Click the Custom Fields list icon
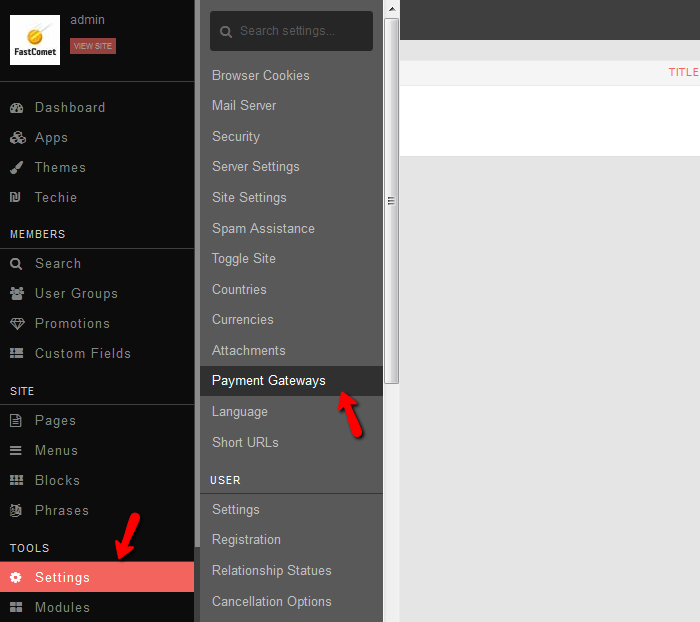 coord(17,353)
